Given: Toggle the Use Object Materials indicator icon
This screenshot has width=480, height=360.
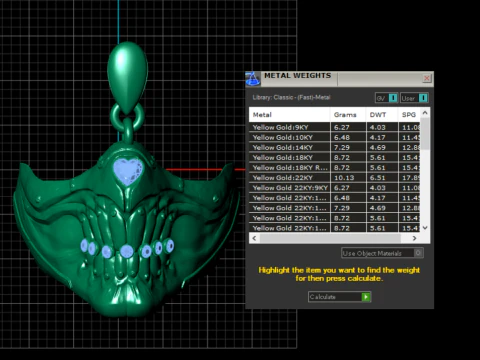Looking at the screenshot, I should tap(418, 253).
